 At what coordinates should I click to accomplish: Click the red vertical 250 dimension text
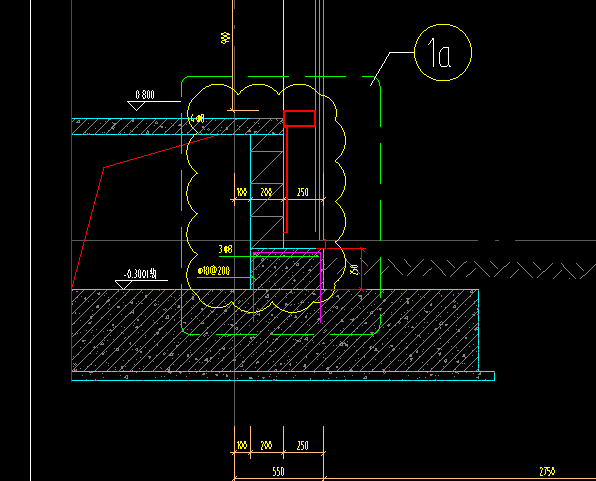[x=355, y=270]
